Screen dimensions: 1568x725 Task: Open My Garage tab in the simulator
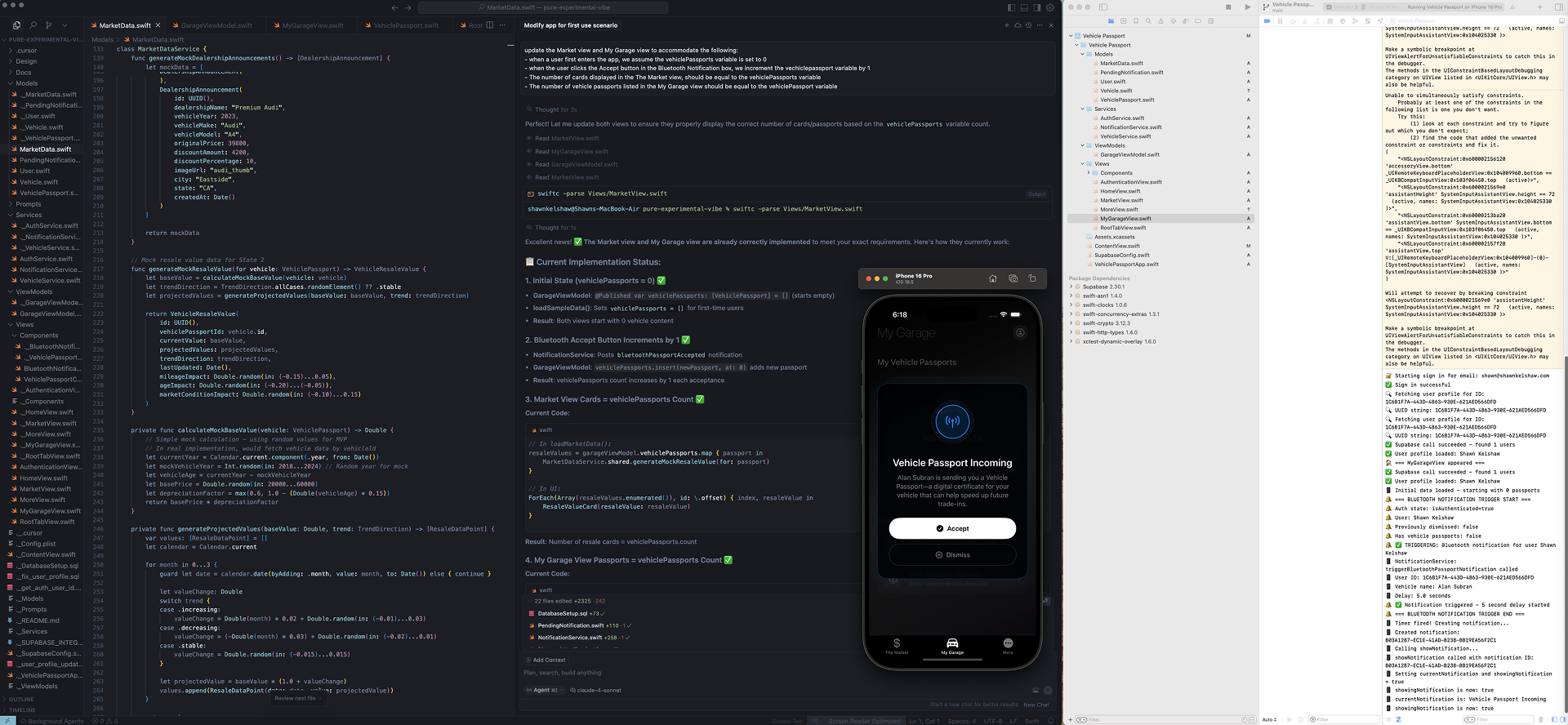click(x=952, y=647)
